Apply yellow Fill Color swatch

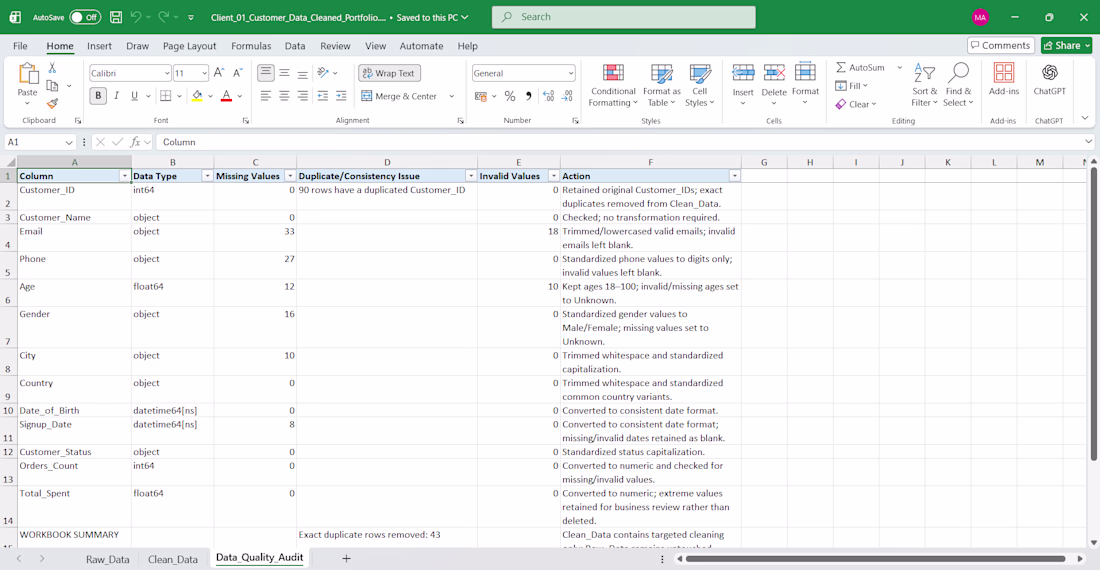pos(197,96)
